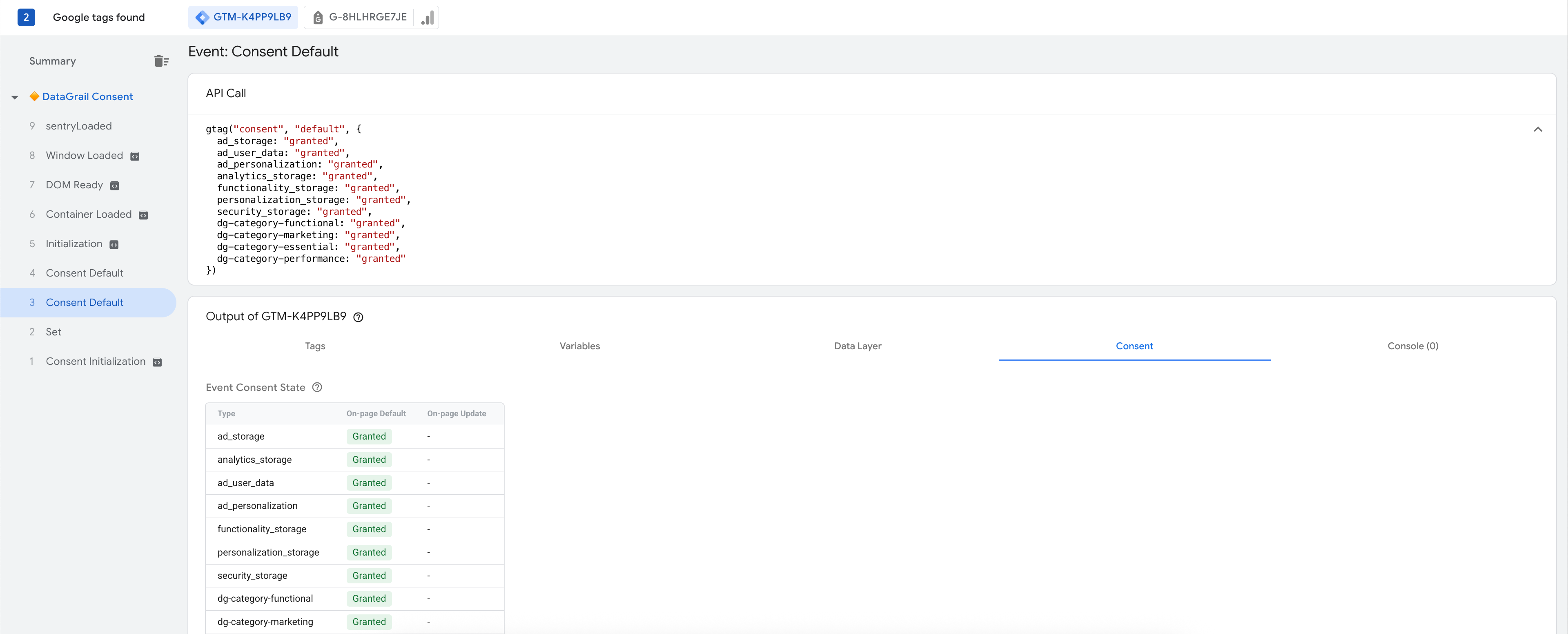Click the orange DataGrail Consent diamond icon
This screenshot has width=1568, height=634.
point(35,96)
